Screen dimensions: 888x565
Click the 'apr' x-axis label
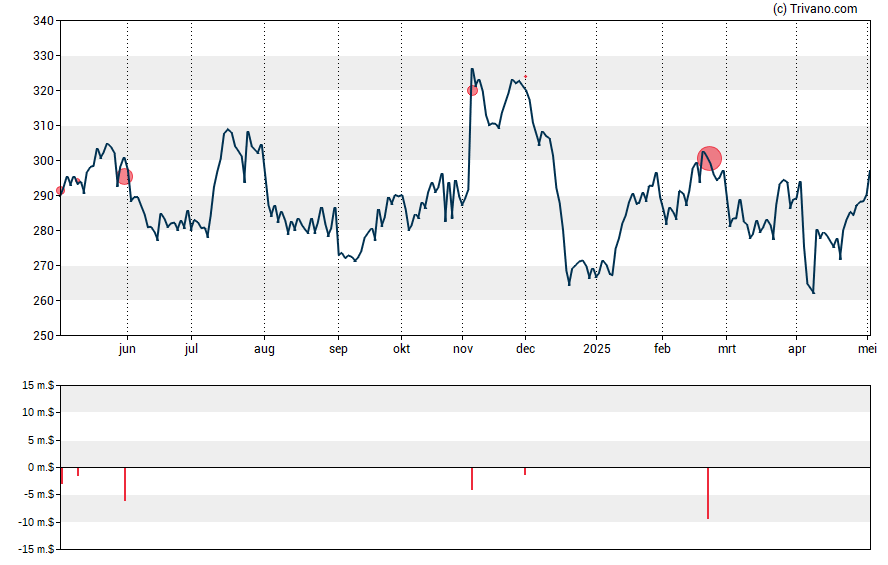click(797, 349)
